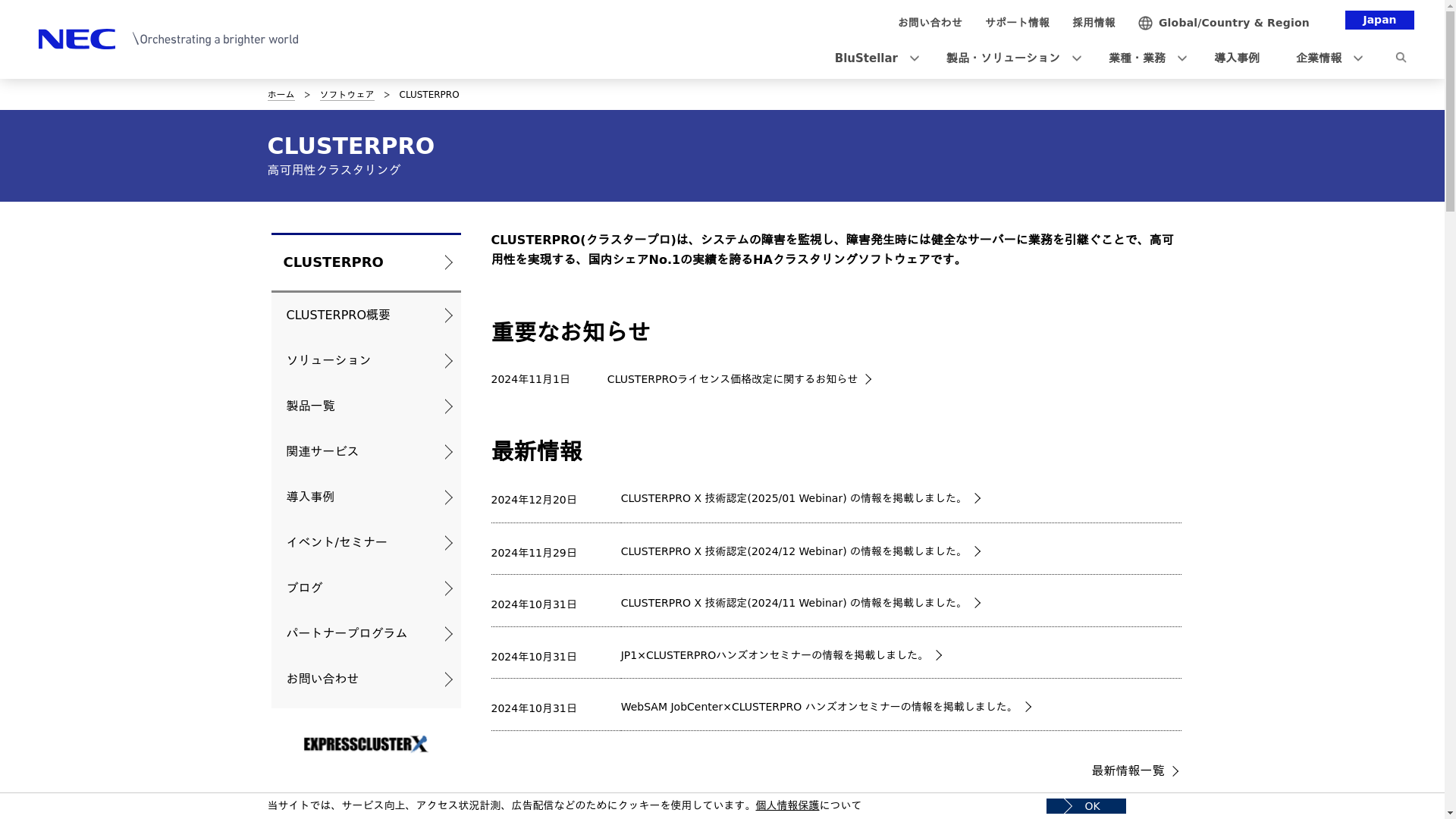Click the EXPRESSCLUSTER X banner logo
This screenshot has height=819, width=1456.
366,744
